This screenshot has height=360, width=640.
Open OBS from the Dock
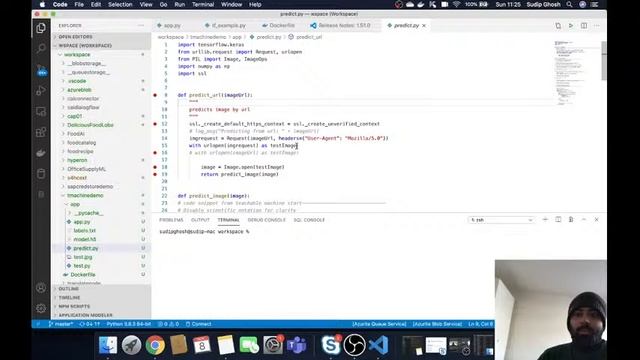354,345
